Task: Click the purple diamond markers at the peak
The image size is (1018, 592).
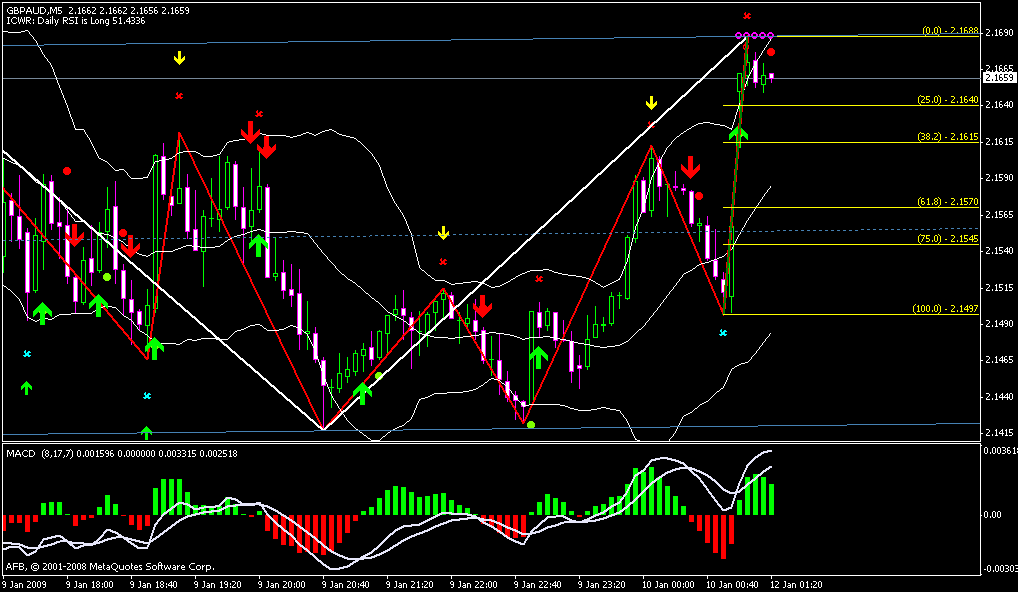Action: pyautogui.click(x=758, y=36)
